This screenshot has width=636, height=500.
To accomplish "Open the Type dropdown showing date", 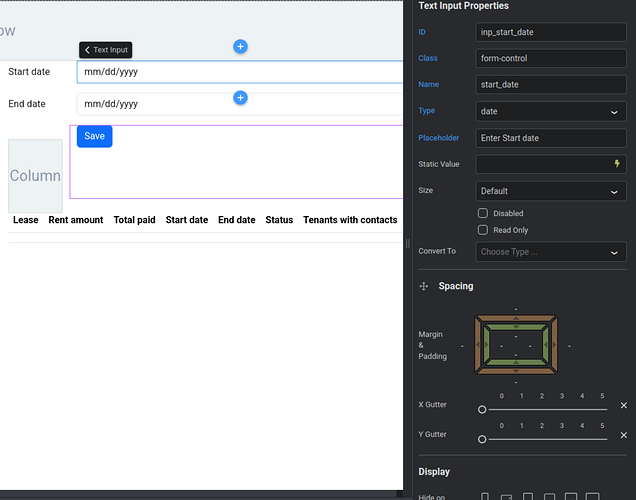I will 551,111.
